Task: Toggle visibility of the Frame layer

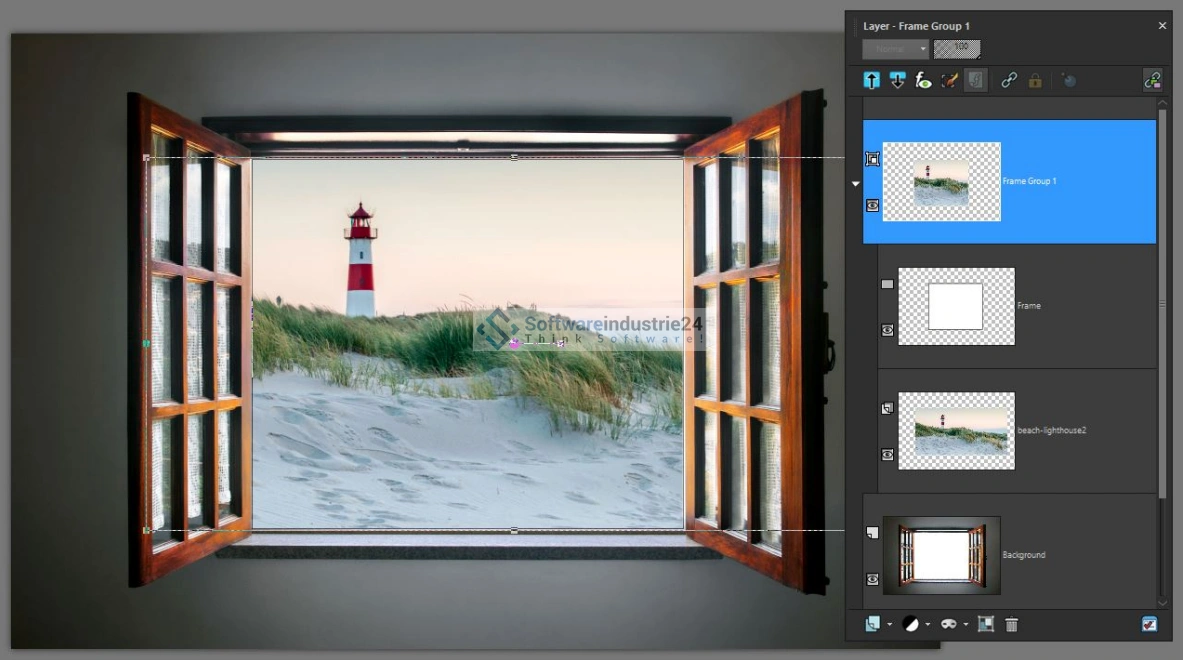Action: (887, 330)
